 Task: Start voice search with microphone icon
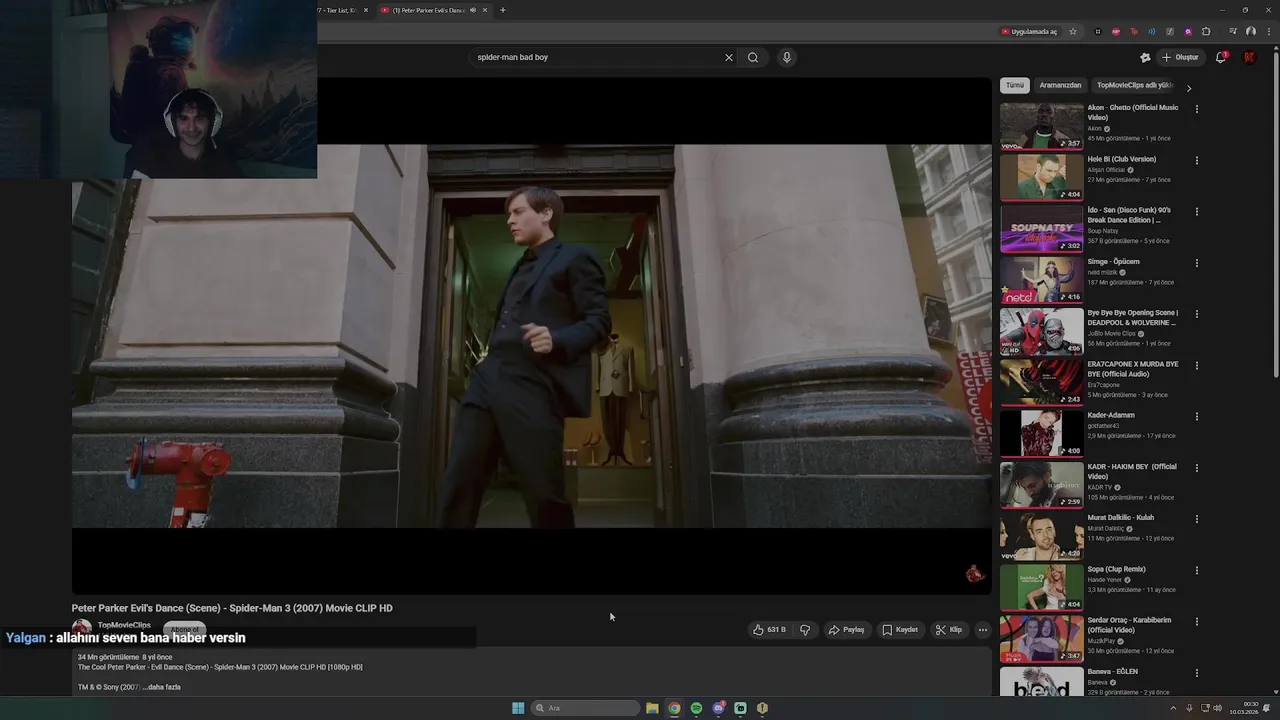[787, 57]
